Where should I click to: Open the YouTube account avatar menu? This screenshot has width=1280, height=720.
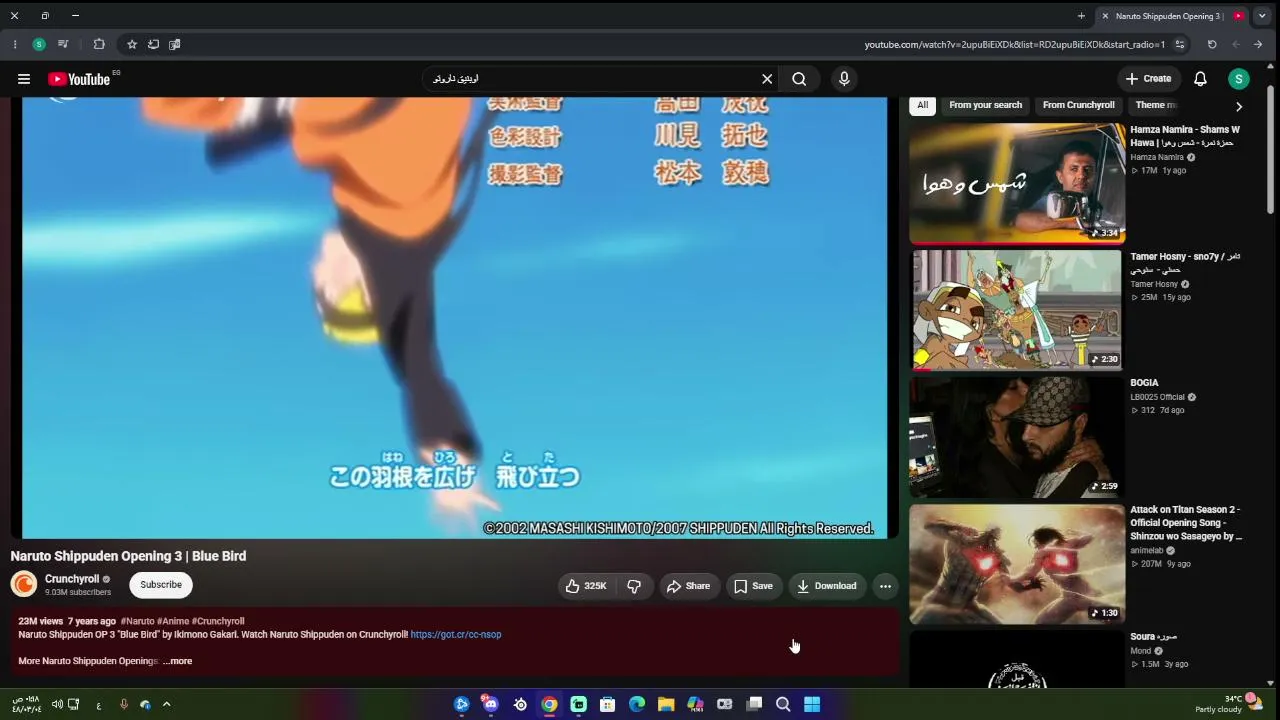(1239, 79)
